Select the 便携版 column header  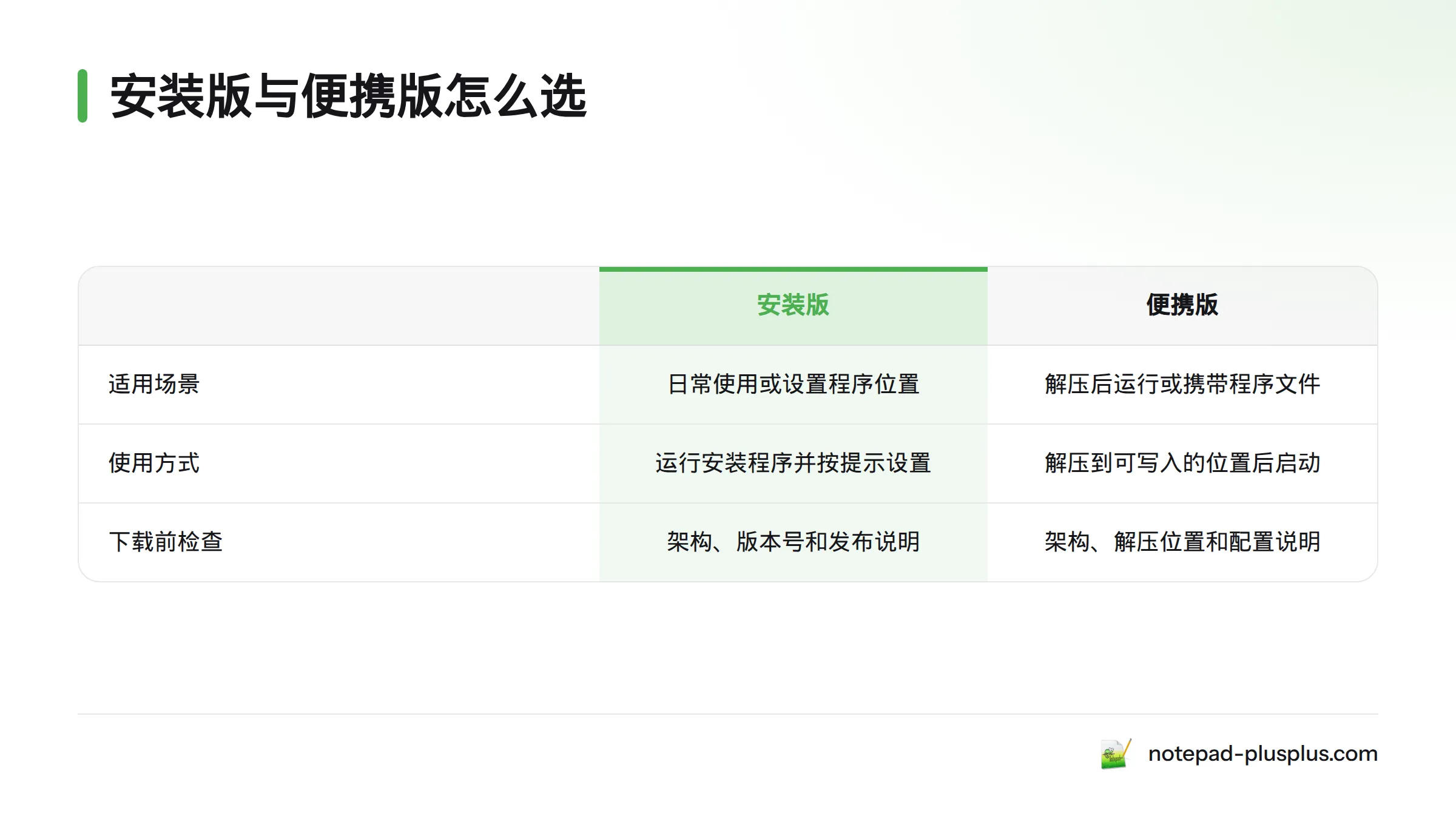click(x=1182, y=305)
